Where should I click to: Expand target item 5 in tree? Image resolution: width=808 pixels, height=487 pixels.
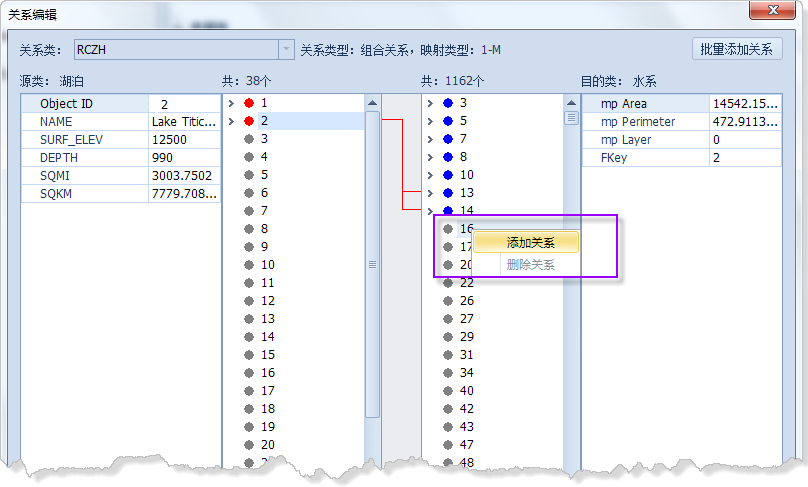pos(430,121)
